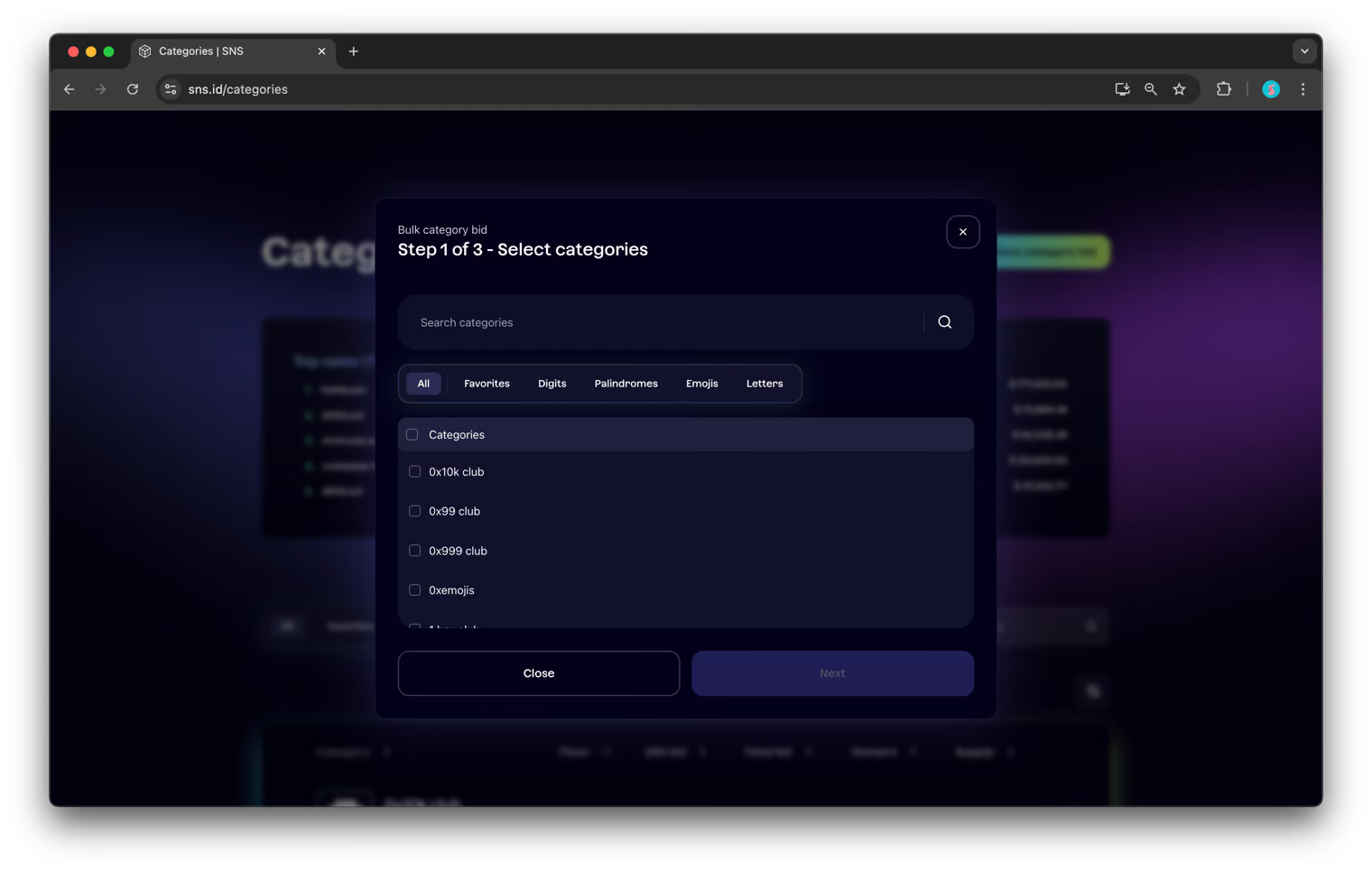This screenshot has width=1372, height=872.
Task: View site information icon beside URL
Action: (x=171, y=89)
